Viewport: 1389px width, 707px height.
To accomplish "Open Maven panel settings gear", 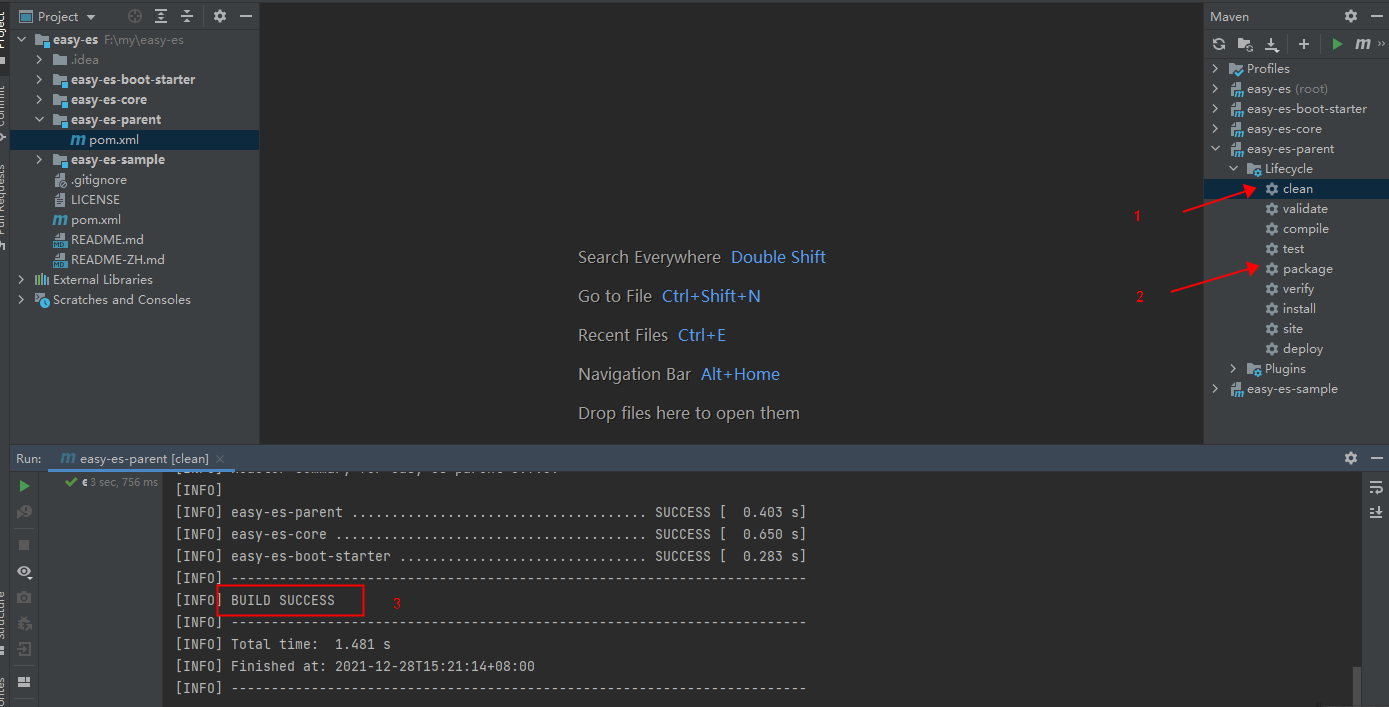I will [1351, 16].
